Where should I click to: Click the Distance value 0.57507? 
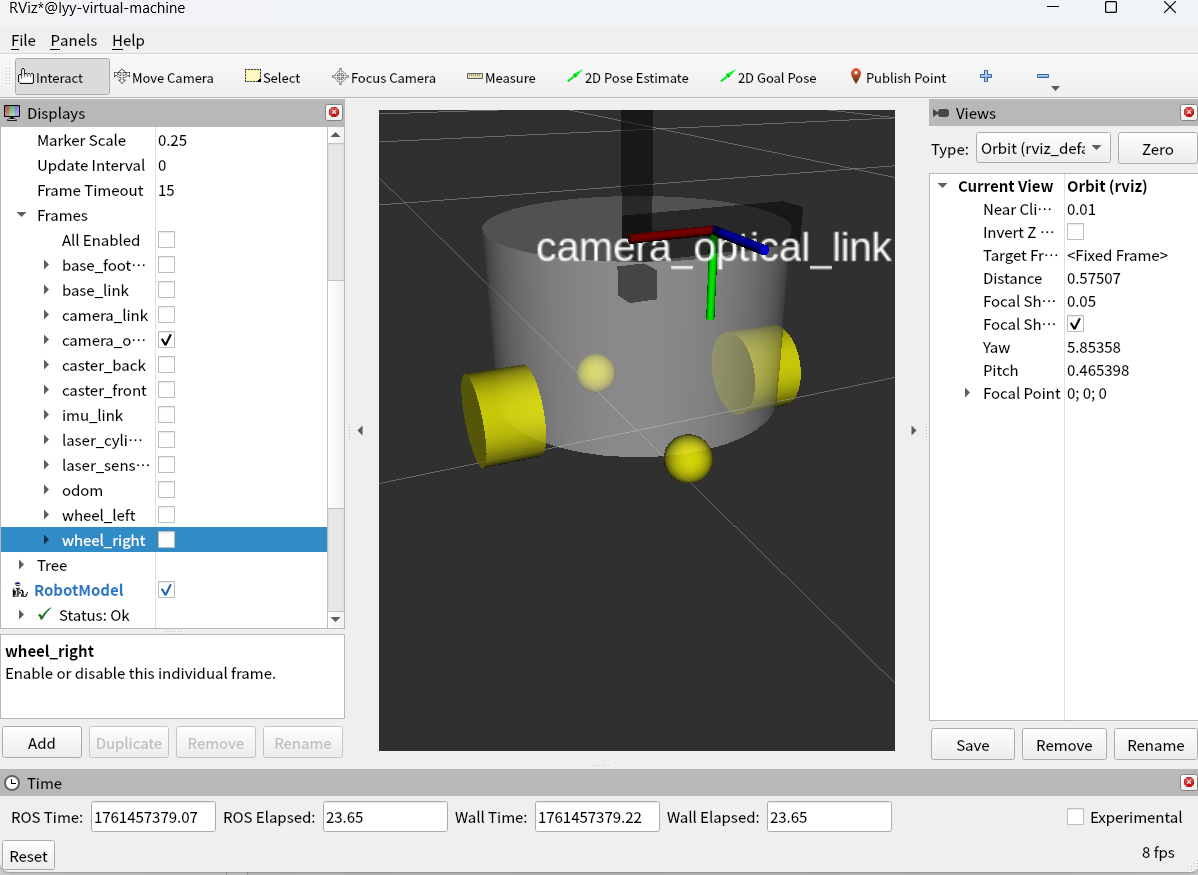coord(1093,278)
